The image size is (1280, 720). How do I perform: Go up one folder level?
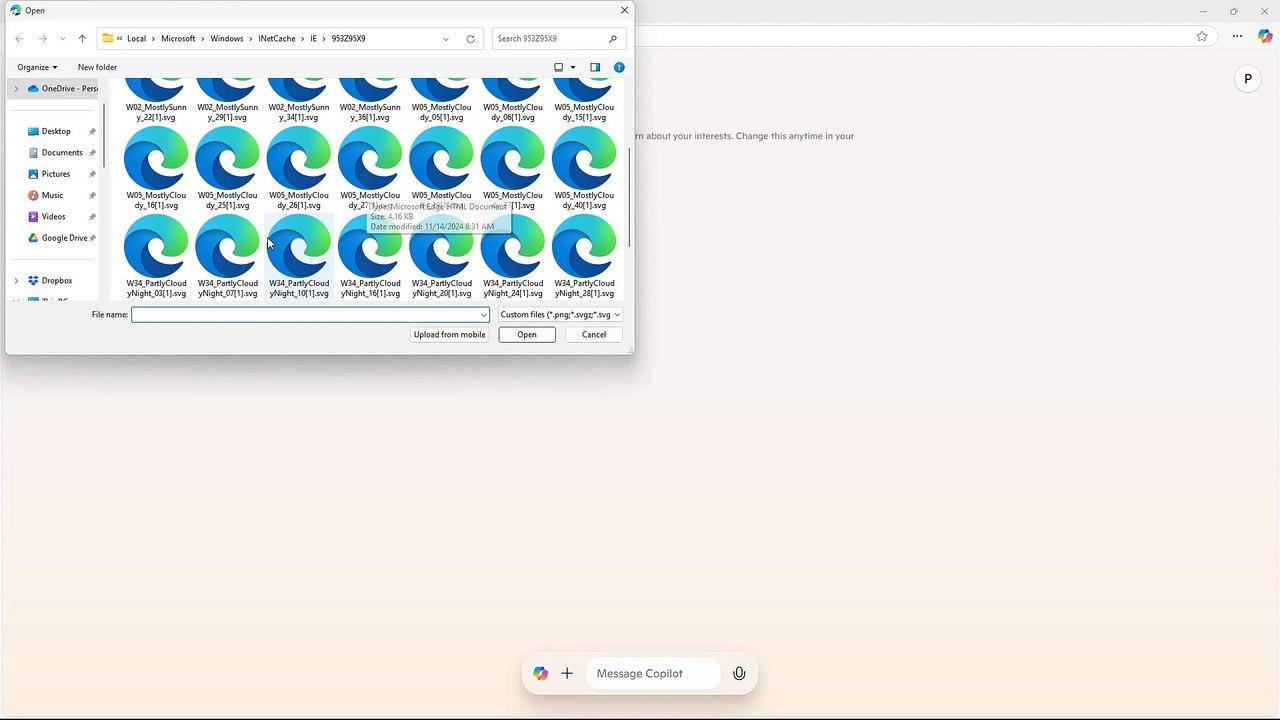(82, 39)
